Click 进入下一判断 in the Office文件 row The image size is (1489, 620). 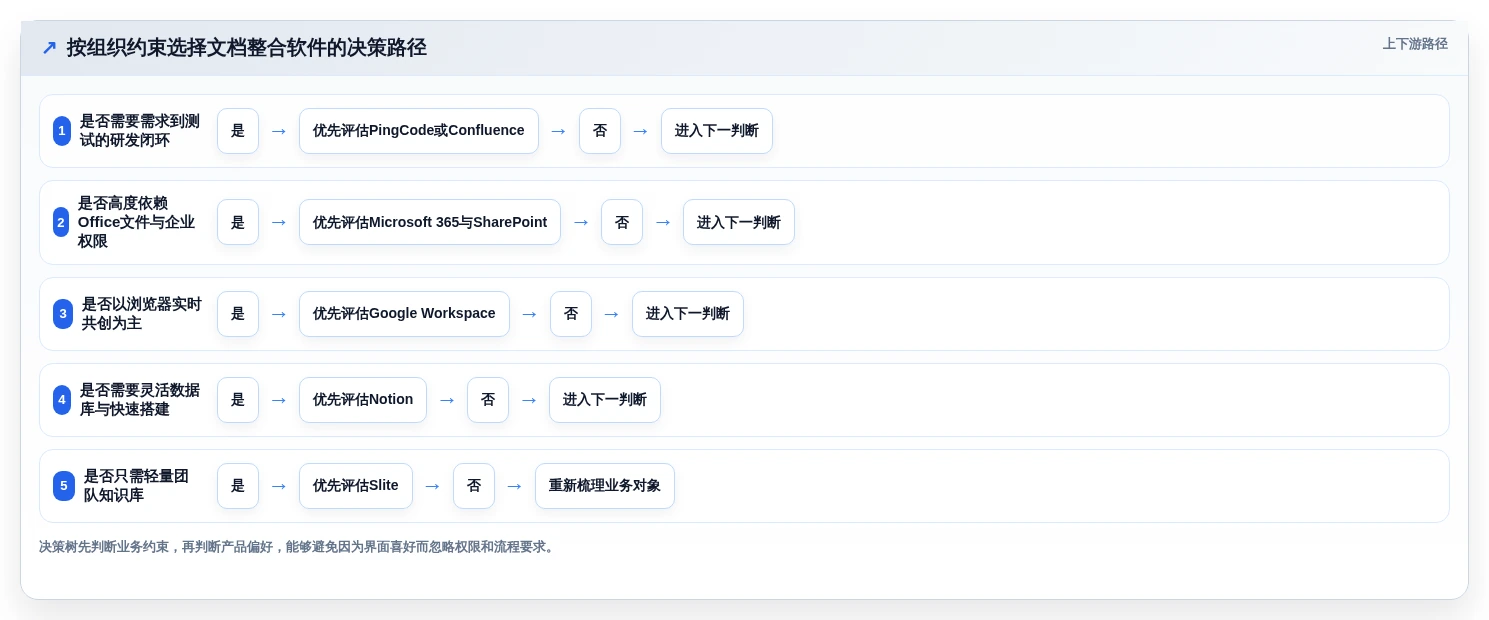(739, 222)
